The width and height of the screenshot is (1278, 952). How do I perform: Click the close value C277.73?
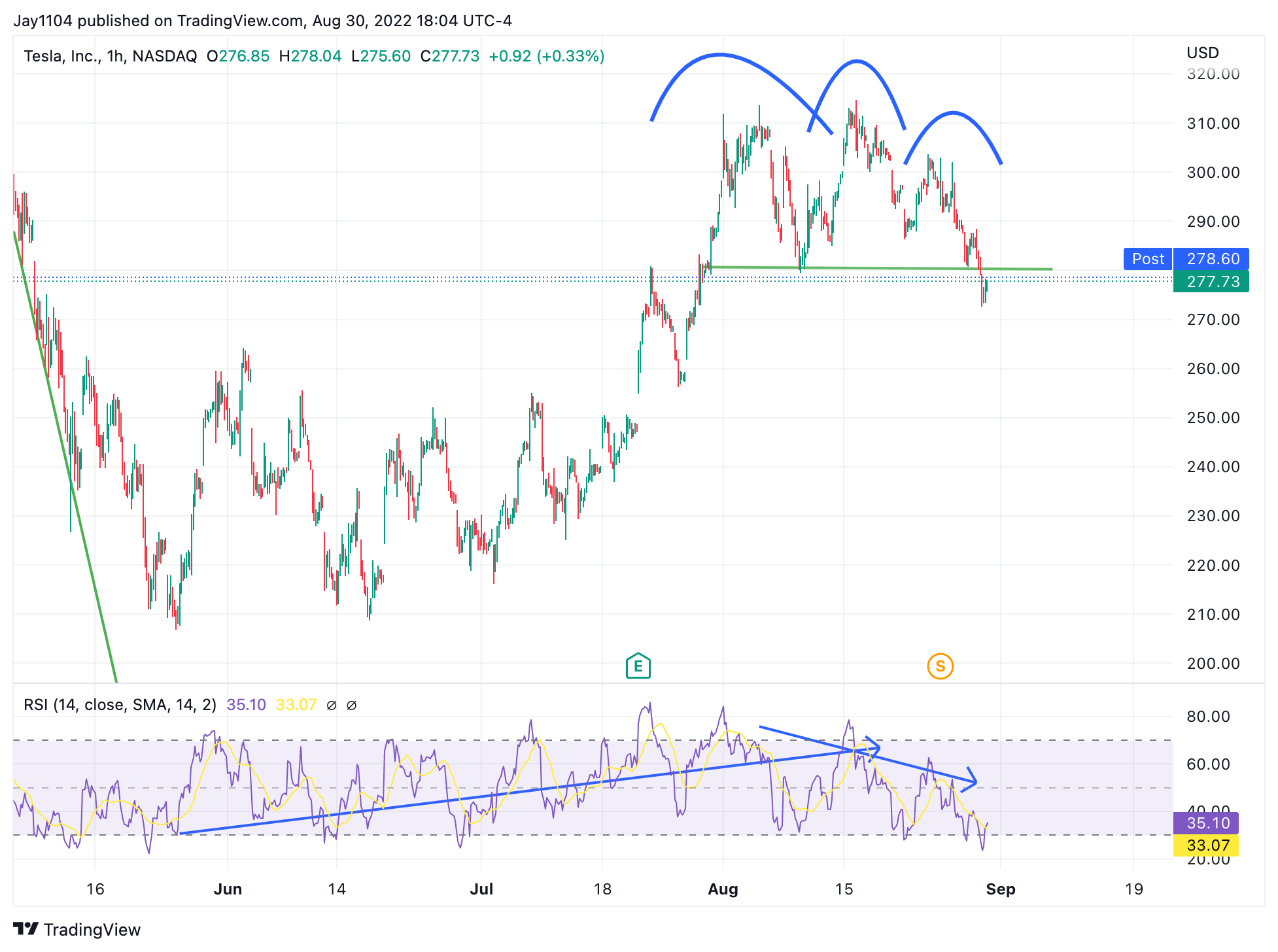[x=450, y=56]
